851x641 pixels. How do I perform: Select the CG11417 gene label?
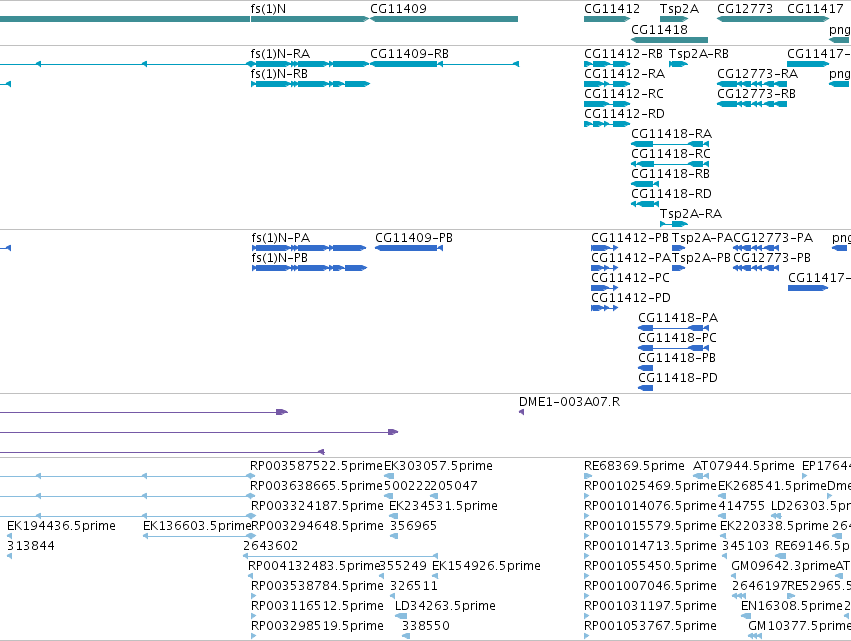[815, 9]
